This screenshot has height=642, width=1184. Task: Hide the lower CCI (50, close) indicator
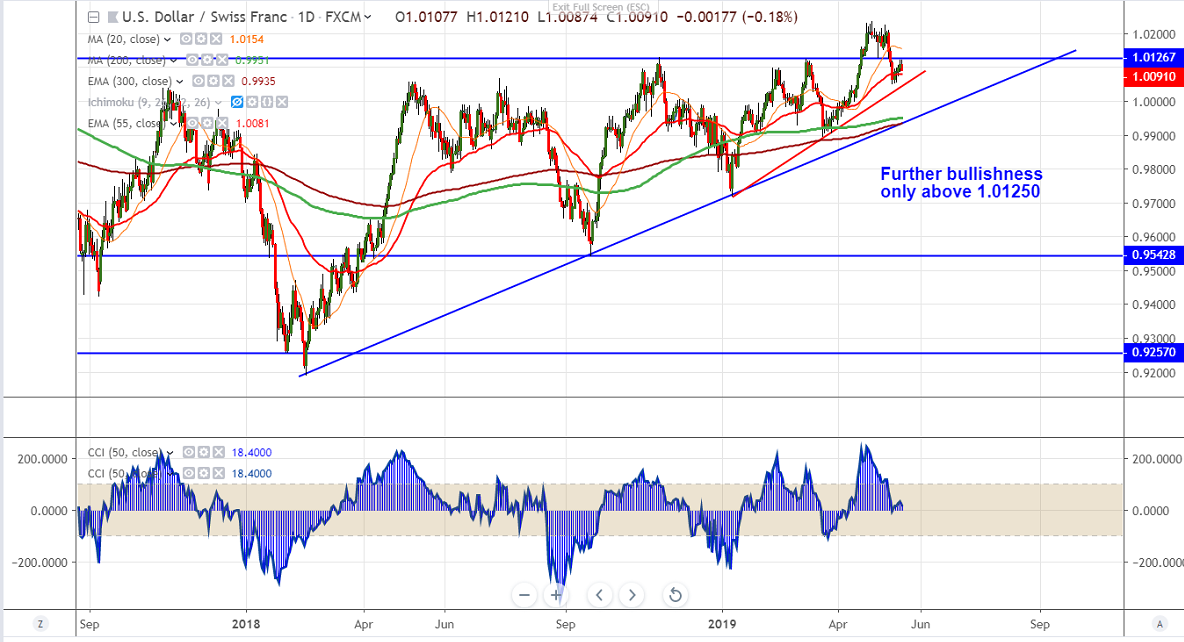point(189,474)
